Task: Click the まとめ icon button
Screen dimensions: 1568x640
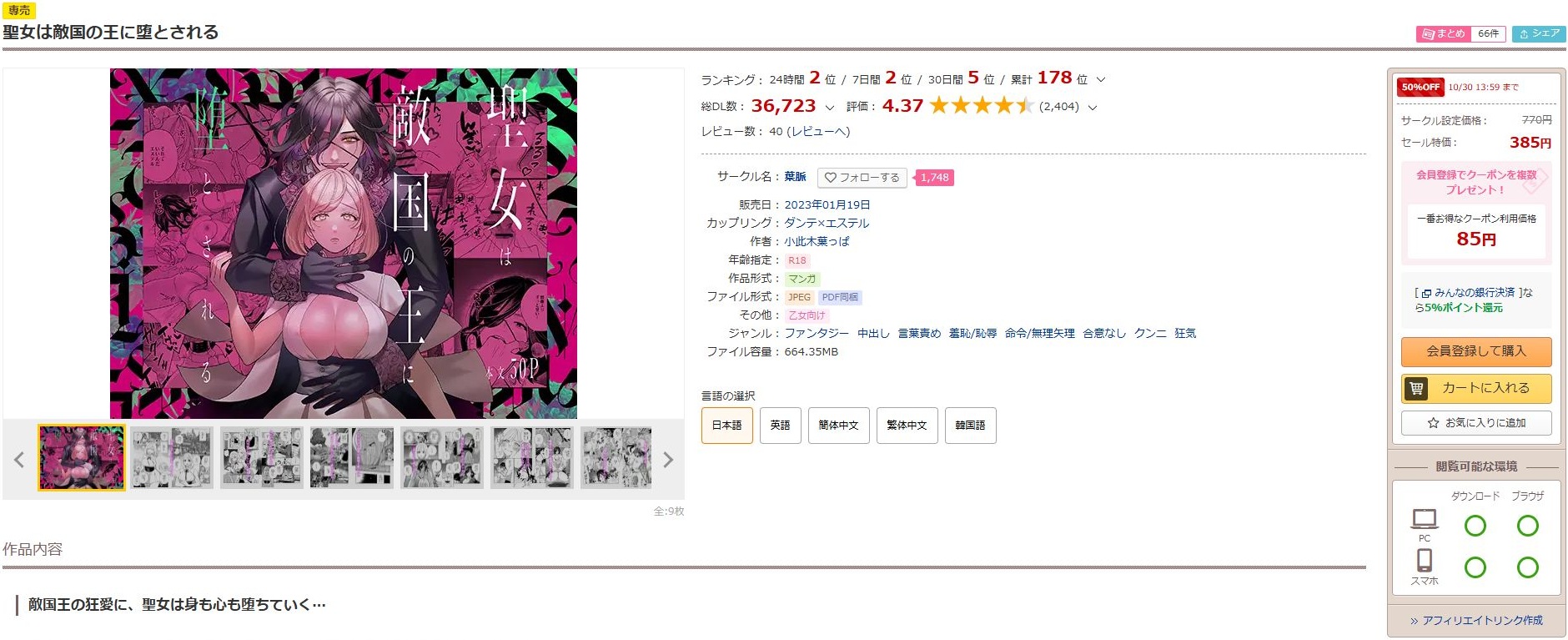Action: tap(1443, 33)
